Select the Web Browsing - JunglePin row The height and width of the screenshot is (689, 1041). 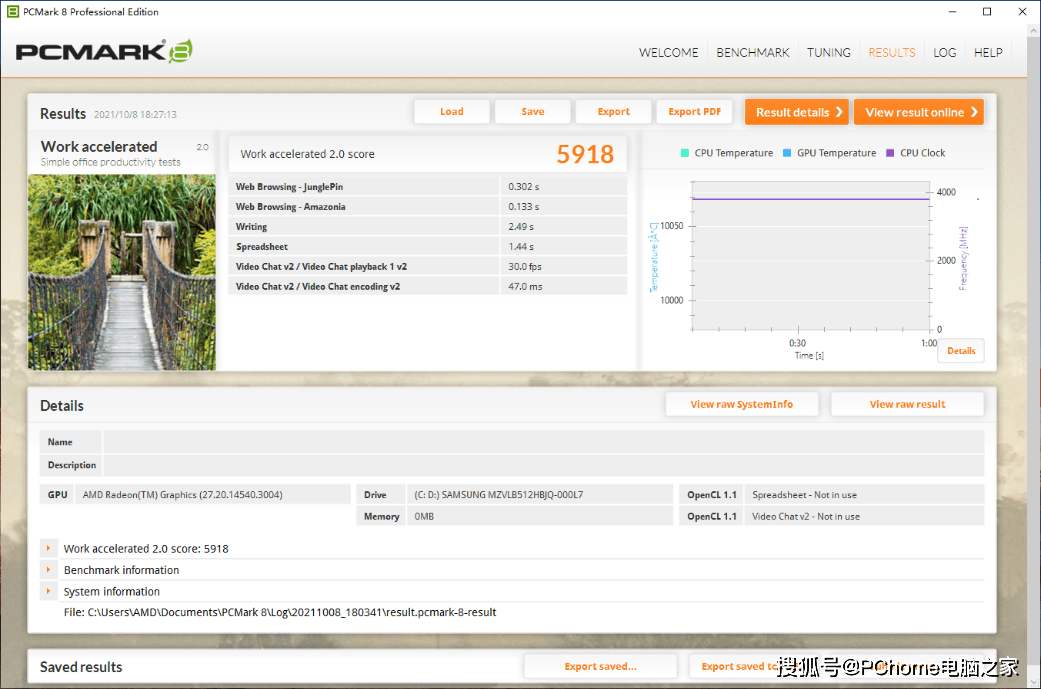[428, 187]
